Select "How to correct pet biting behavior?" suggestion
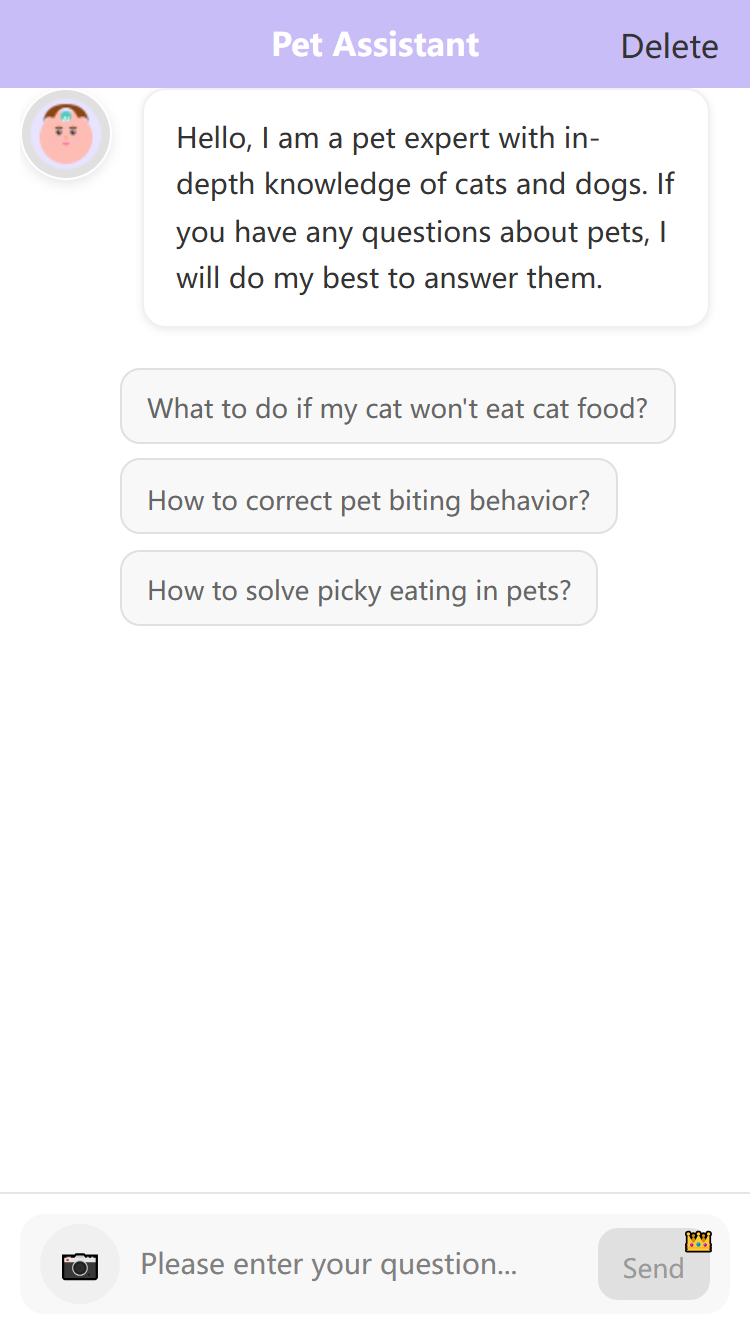The width and height of the screenshot is (750, 1334). [x=368, y=498]
